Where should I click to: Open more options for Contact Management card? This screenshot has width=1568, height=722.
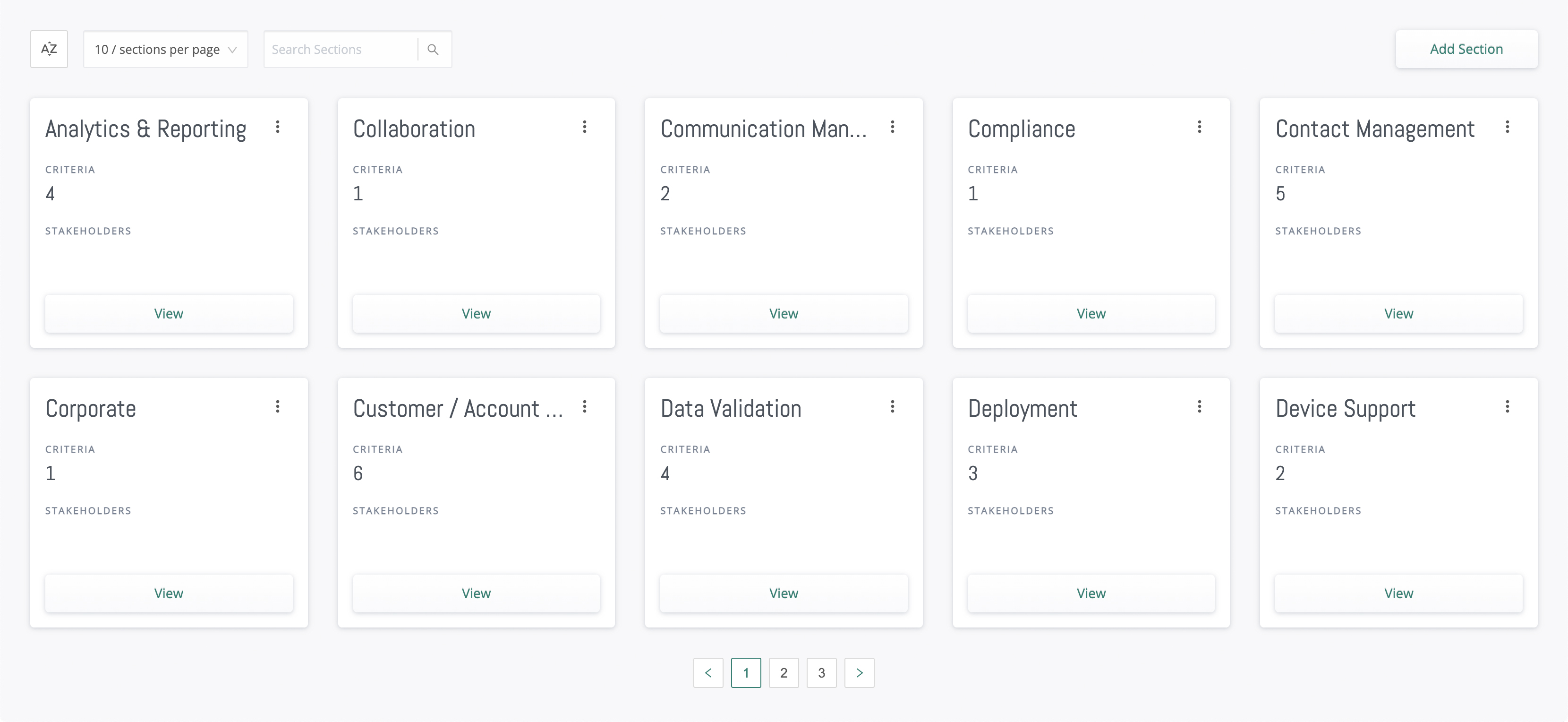click(x=1508, y=127)
